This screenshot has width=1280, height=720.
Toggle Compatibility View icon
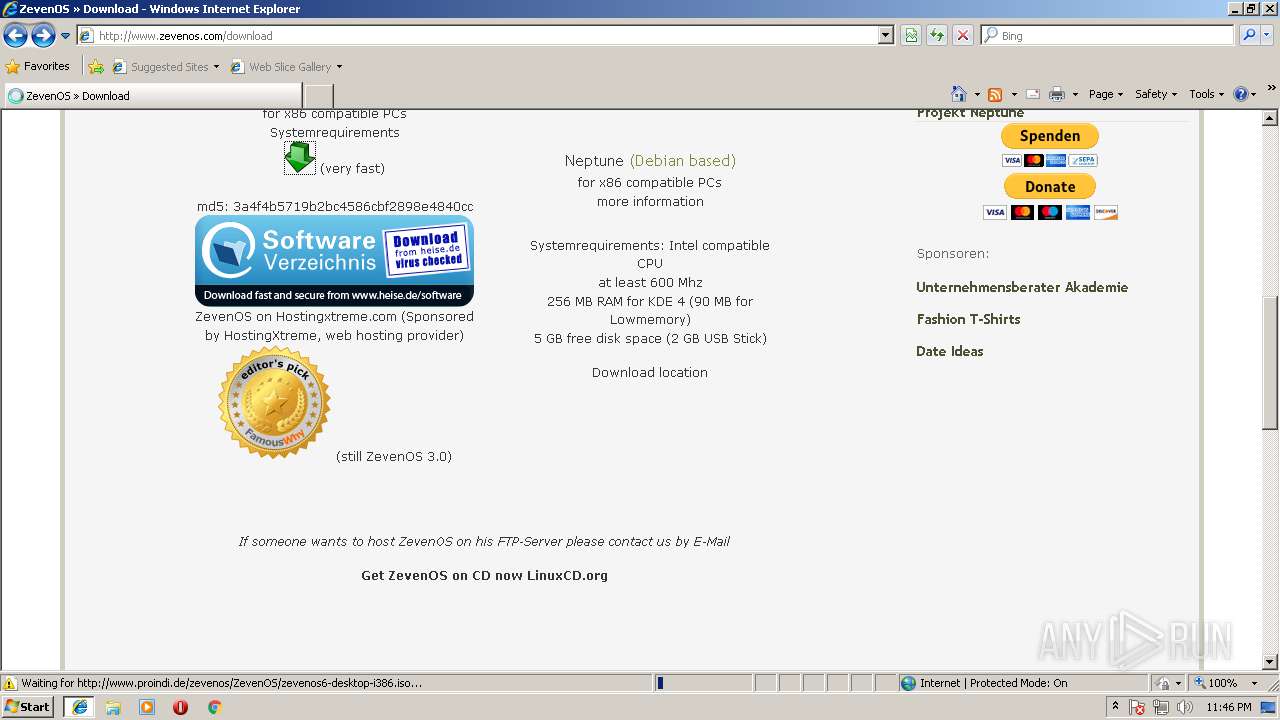911,35
